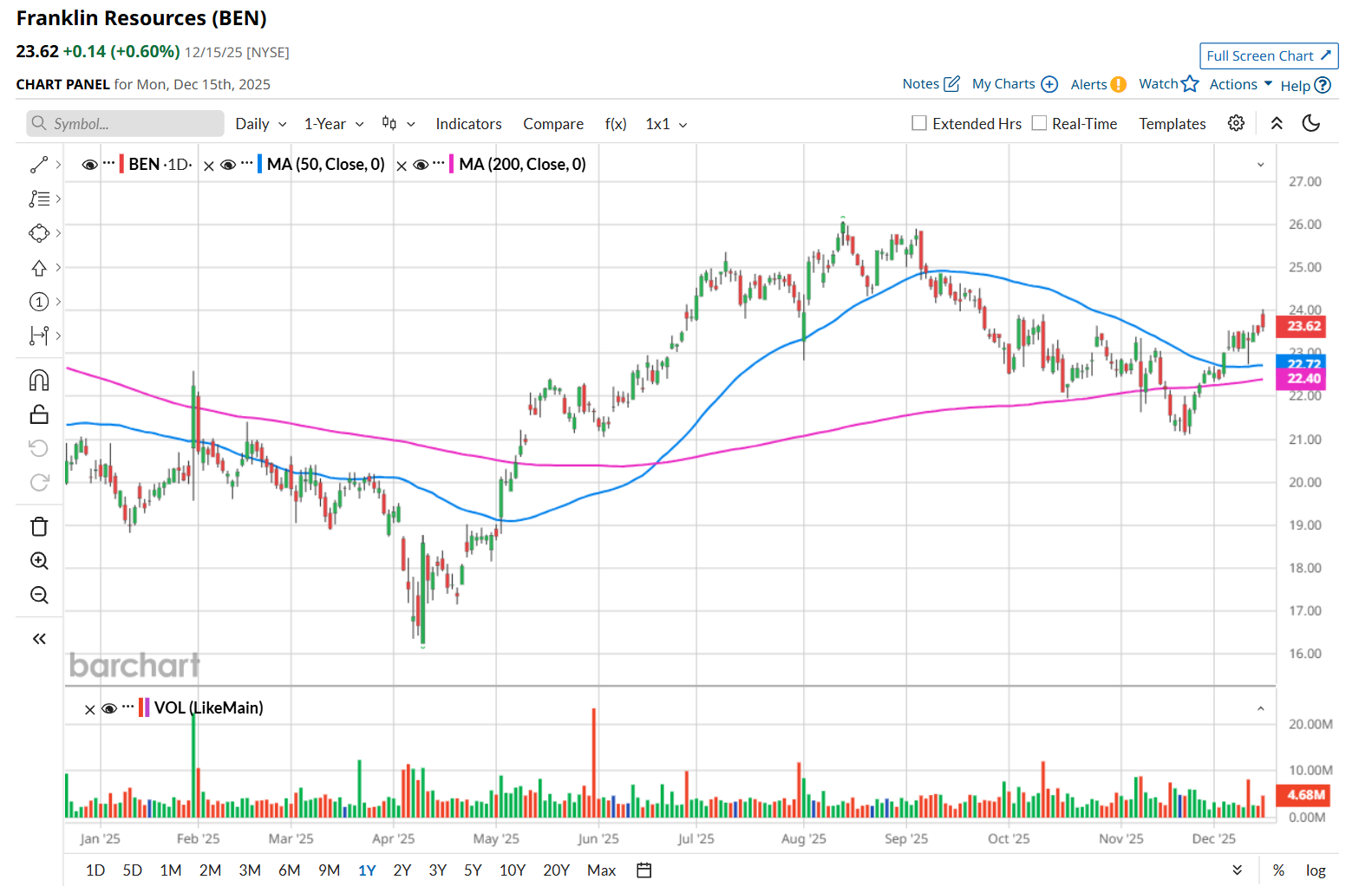Open chart settings gear
1372x893 pixels.
pos(1236,124)
